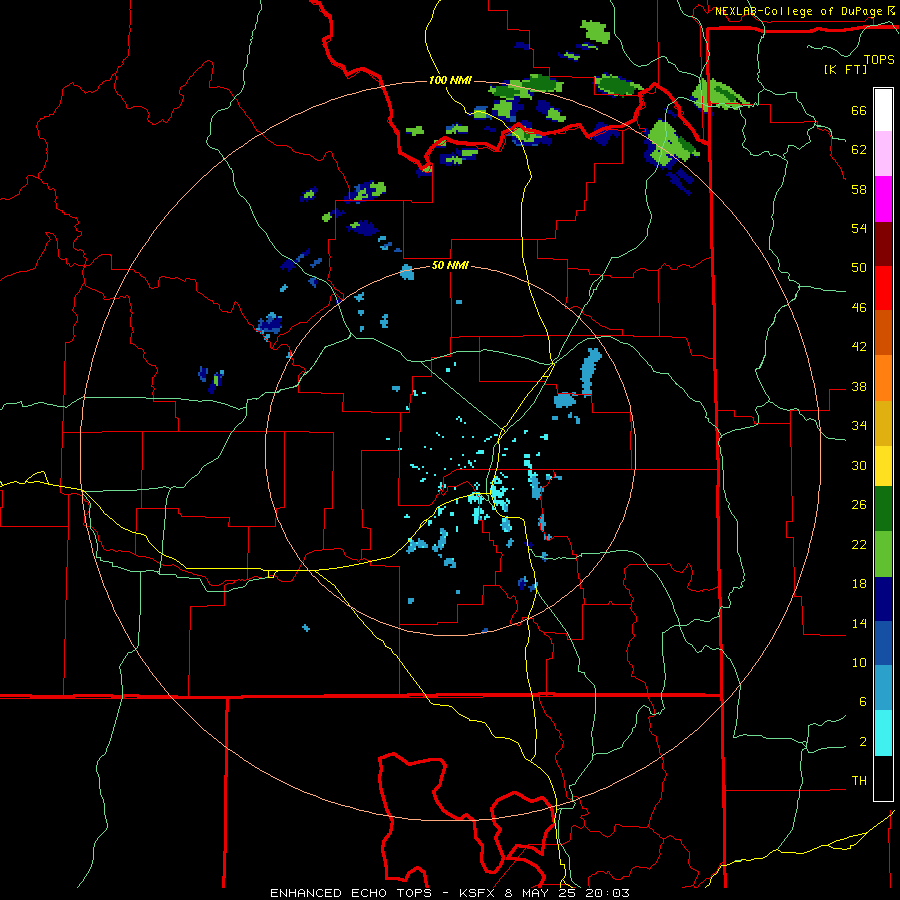Pick the yellow legend swatch
This screenshot has width=900, height=900.
coord(883,466)
